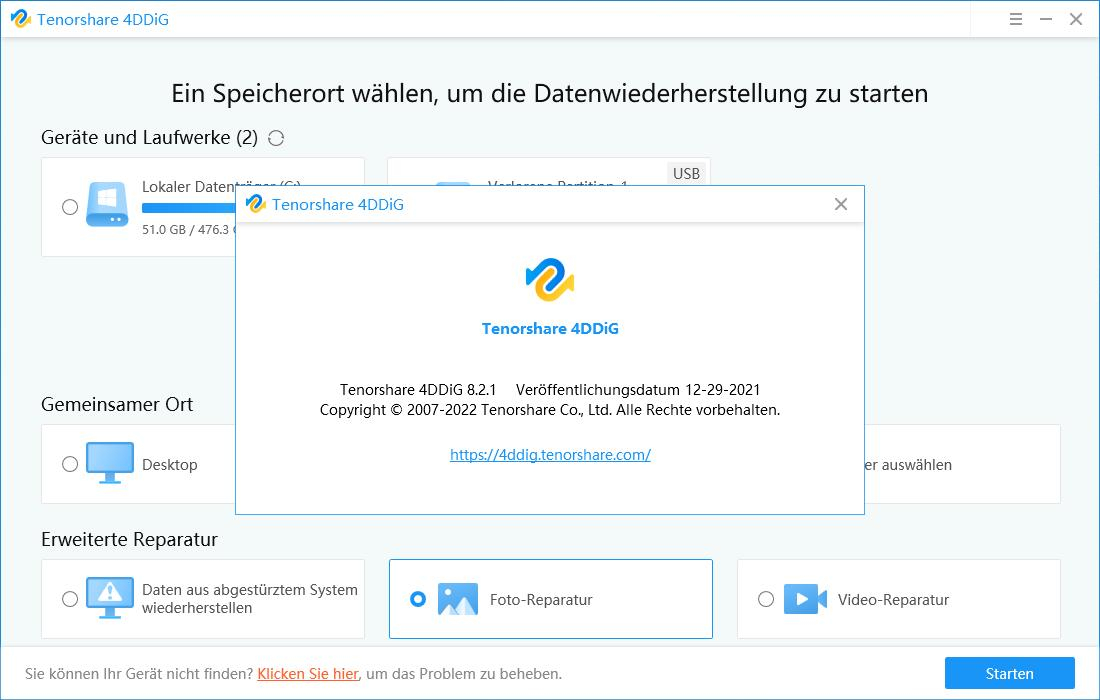1100x700 pixels.
Task: Open the hamburger menu
Action: click(1015, 18)
